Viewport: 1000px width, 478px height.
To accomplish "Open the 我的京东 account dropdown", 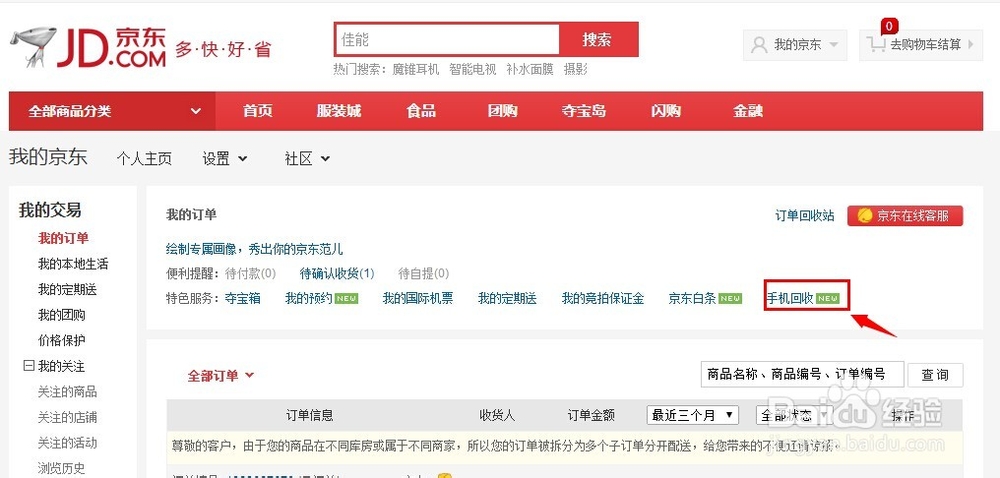I will pos(795,45).
